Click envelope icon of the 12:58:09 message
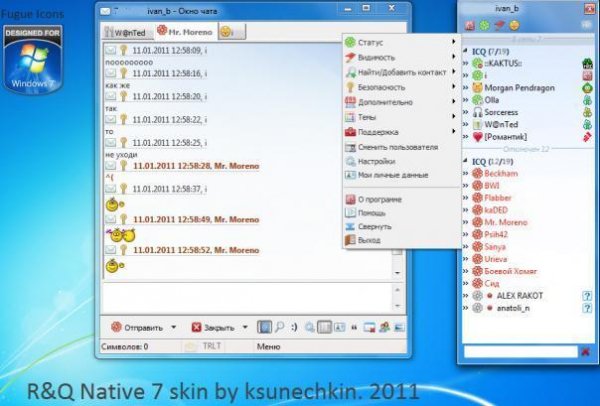 (110, 50)
